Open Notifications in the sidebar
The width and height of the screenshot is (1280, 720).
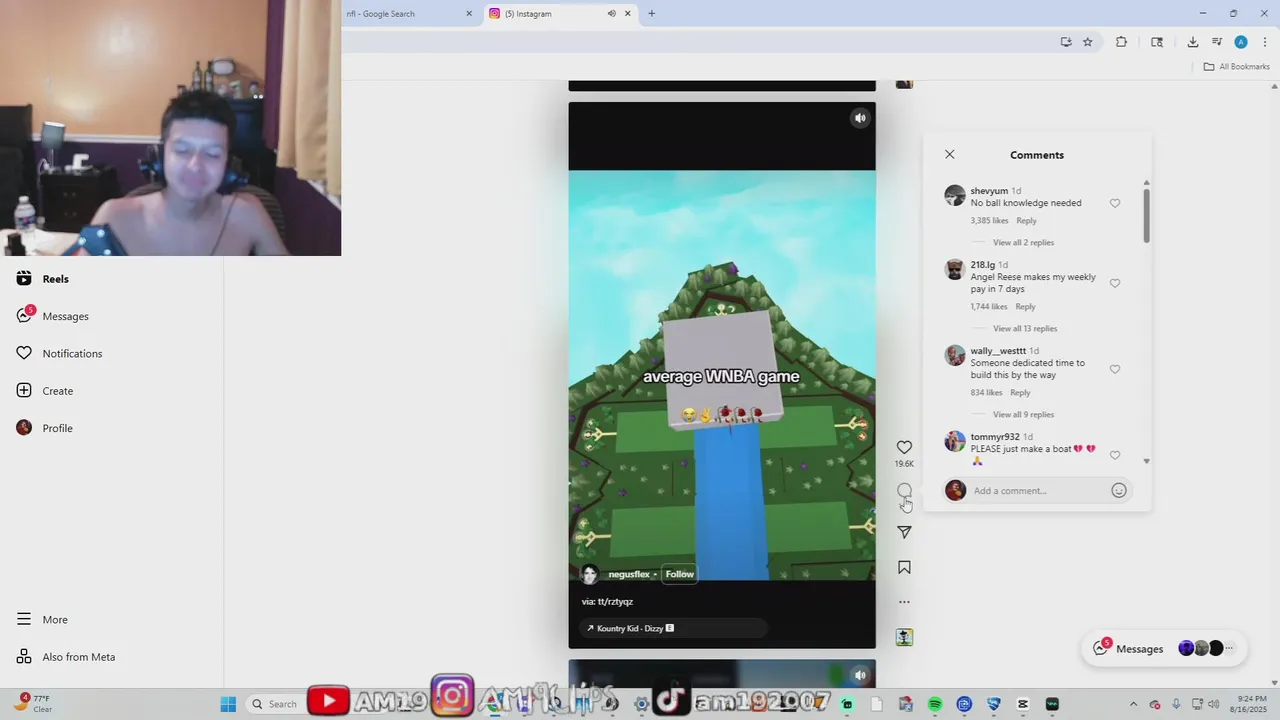(59, 353)
